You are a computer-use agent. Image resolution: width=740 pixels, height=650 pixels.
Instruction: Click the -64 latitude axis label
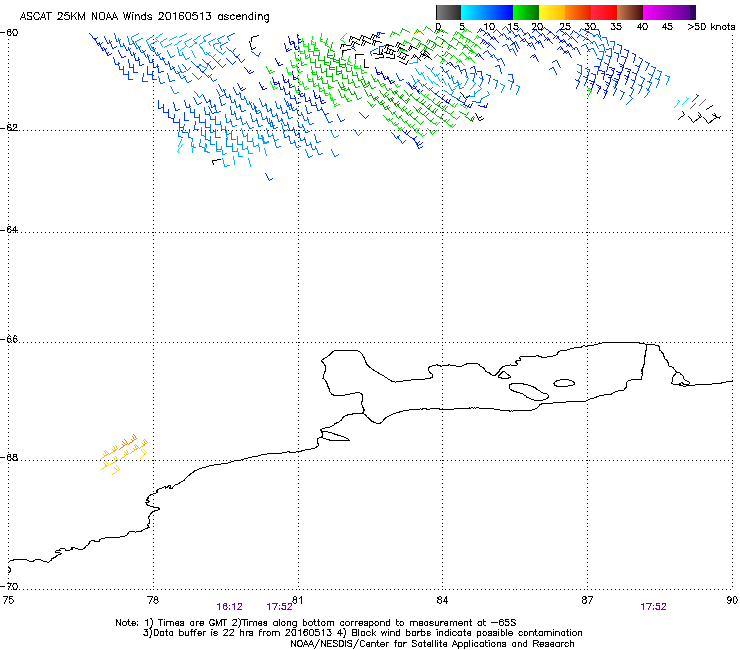pos(9,229)
